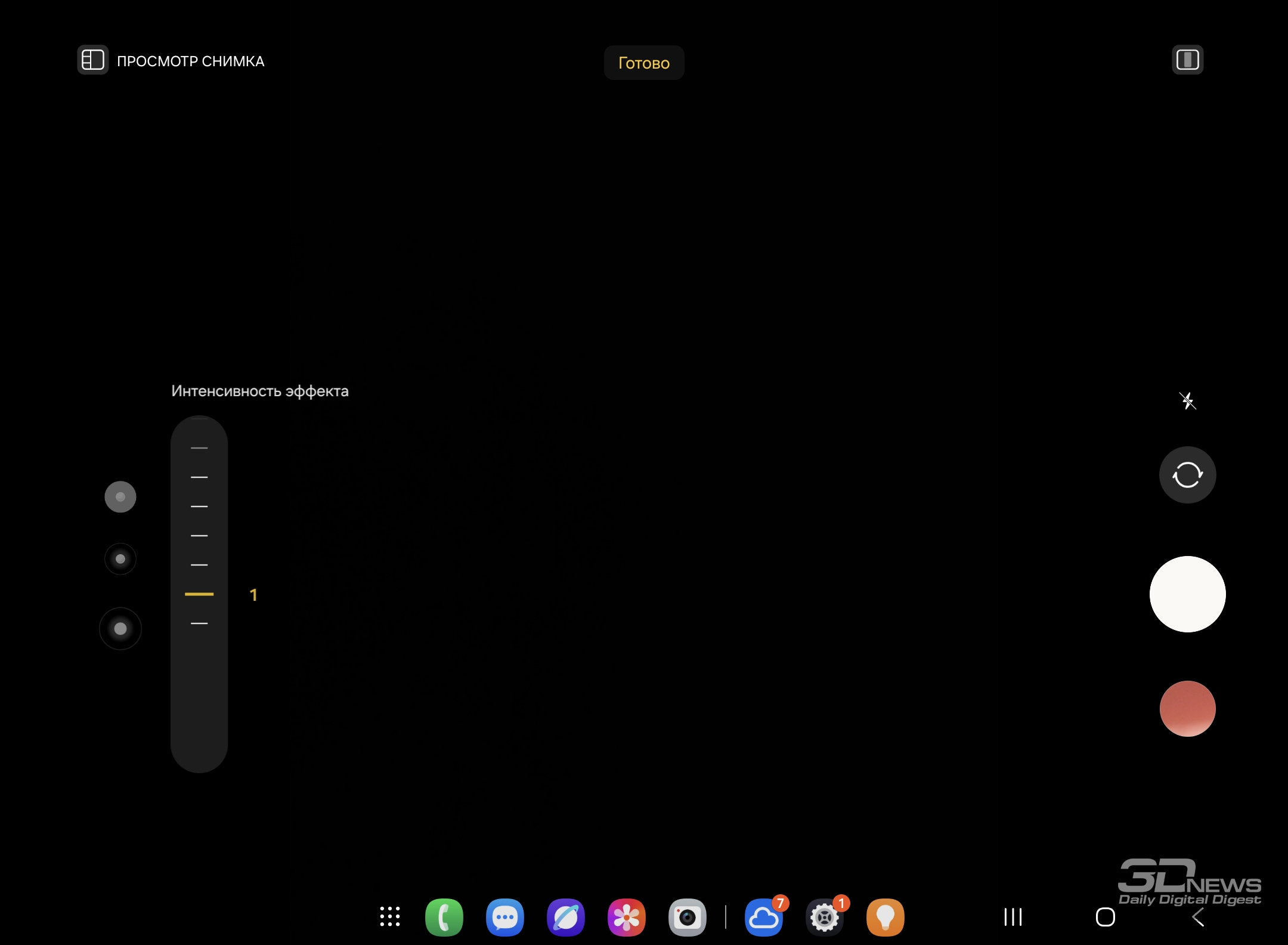Open the last photo thumbnail
This screenshot has width=1288, height=945.
coord(1187,709)
